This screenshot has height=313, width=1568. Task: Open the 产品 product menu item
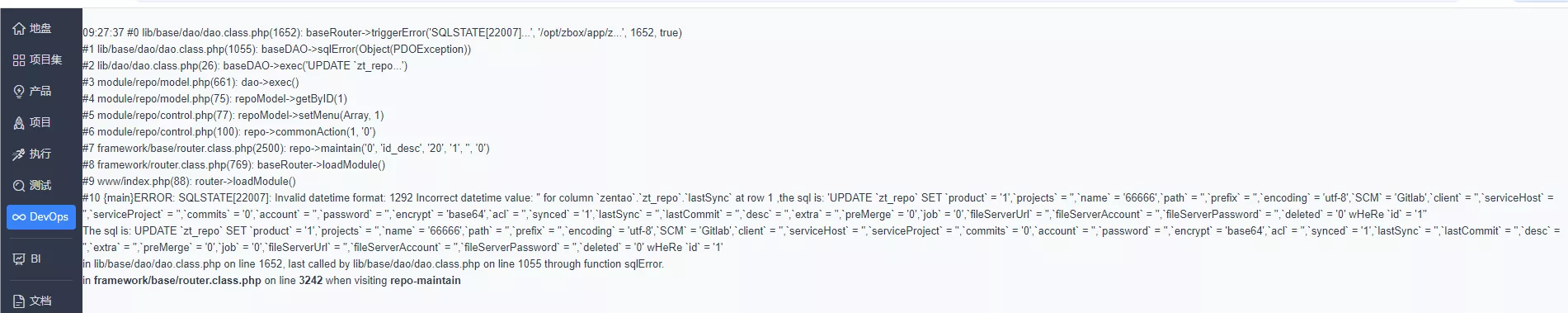(x=40, y=92)
